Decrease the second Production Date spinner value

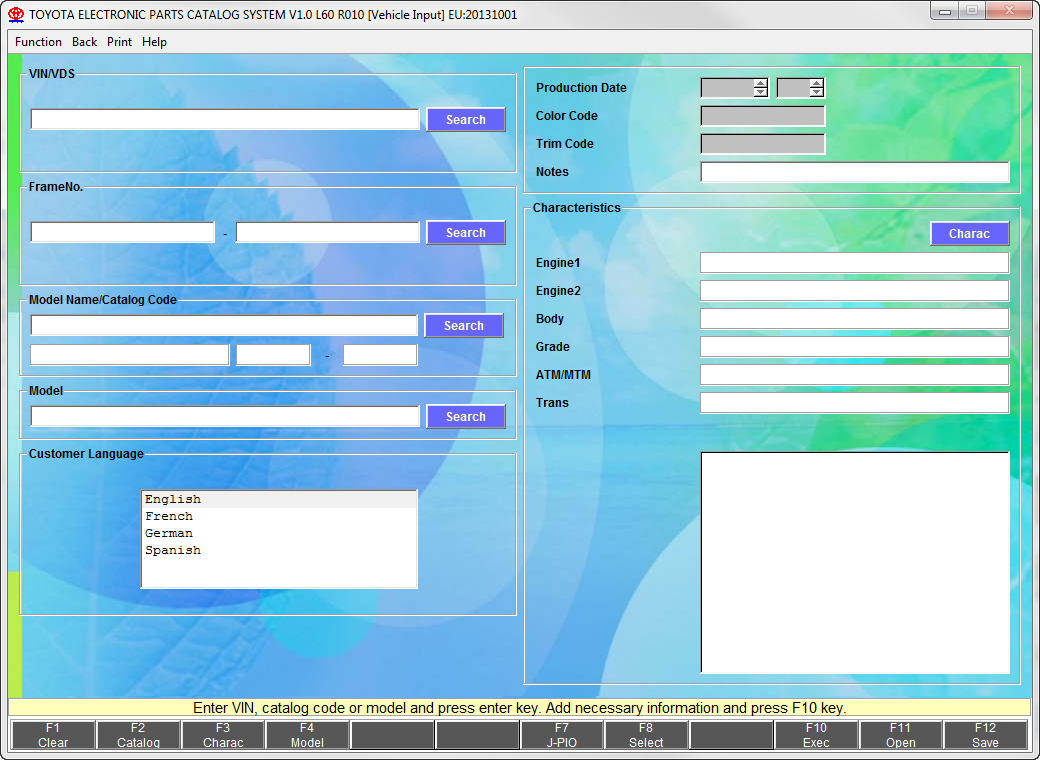click(816, 92)
